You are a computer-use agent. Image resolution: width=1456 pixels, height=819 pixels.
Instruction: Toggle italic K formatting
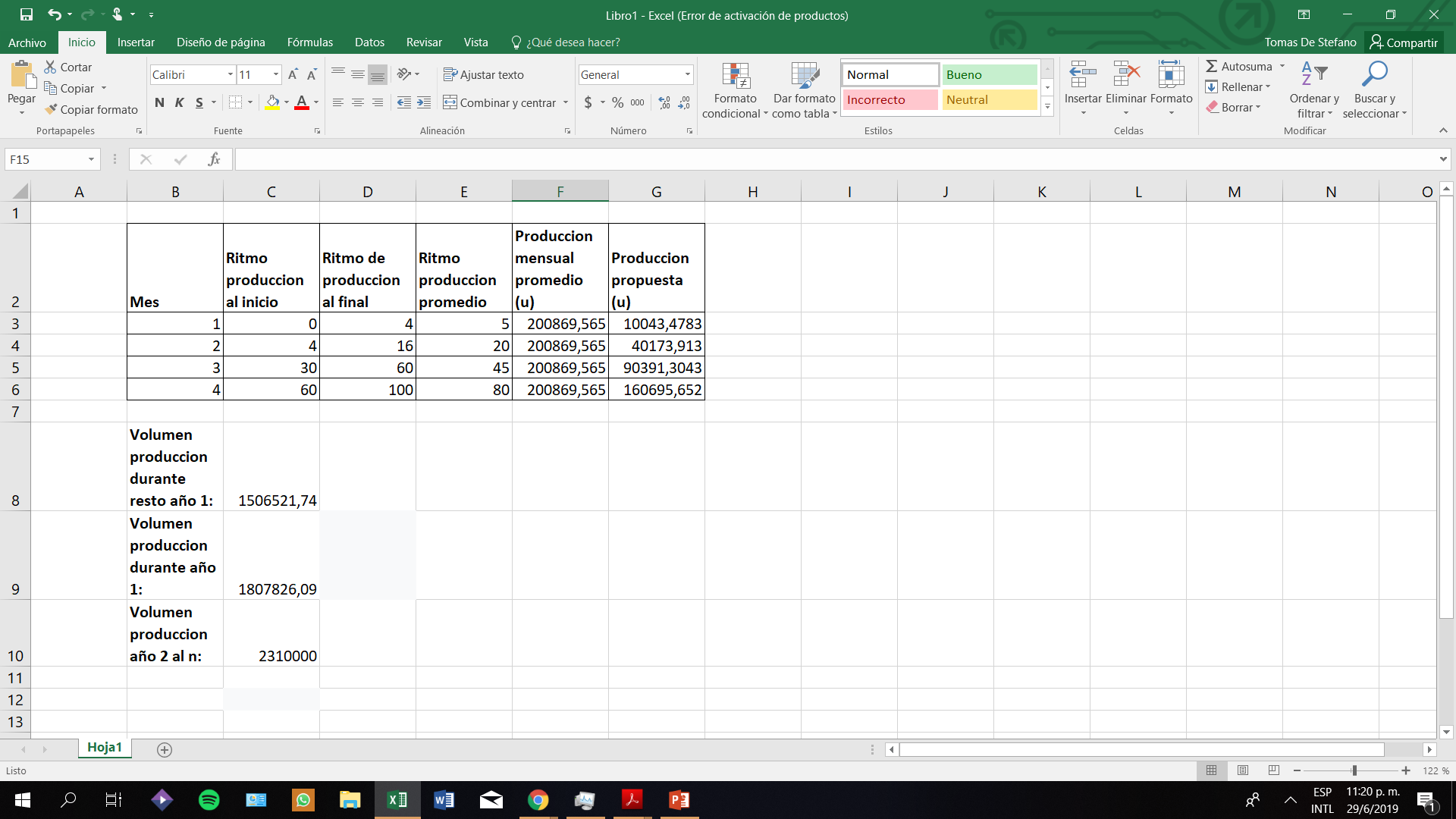pyautogui.click(x=180, y=102)
